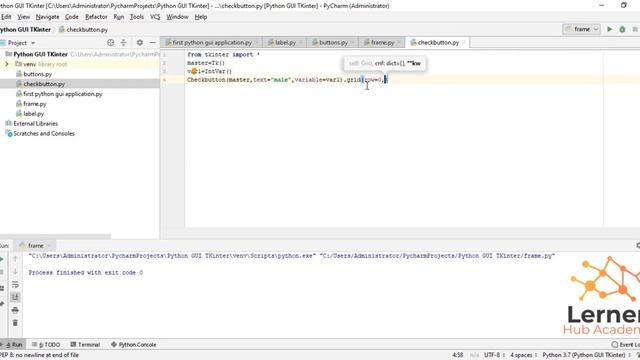Select buttons.py in project tree
The image size is (640, 360).
pyautogui.click(x=37, y=74)
